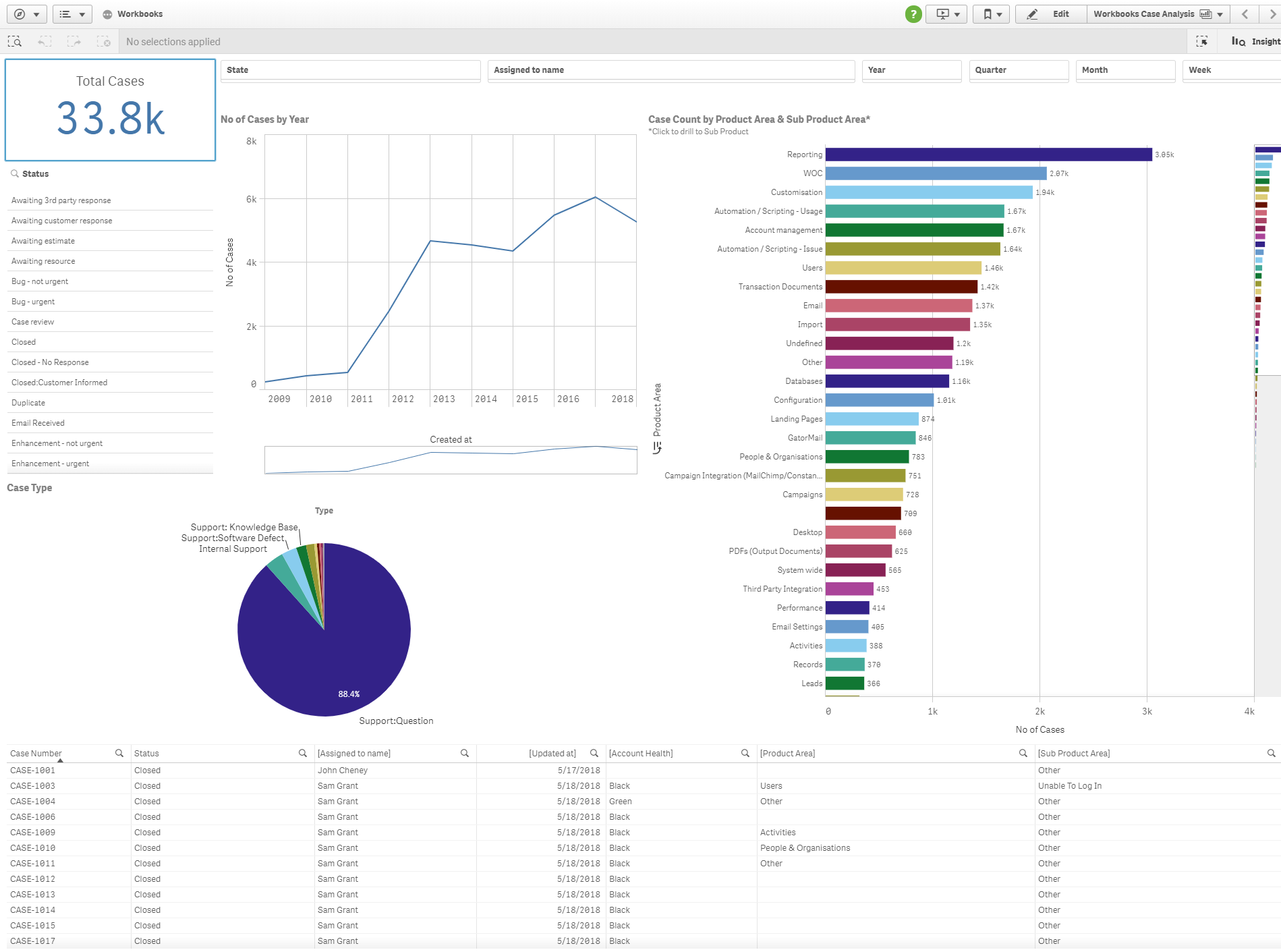Open the State filter pane
Screen dimensions: 1281x952
pos(350,70)
